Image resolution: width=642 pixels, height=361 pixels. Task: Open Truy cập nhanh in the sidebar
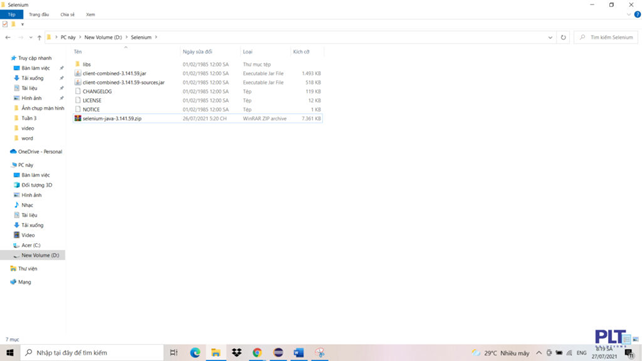coord(35,58)
